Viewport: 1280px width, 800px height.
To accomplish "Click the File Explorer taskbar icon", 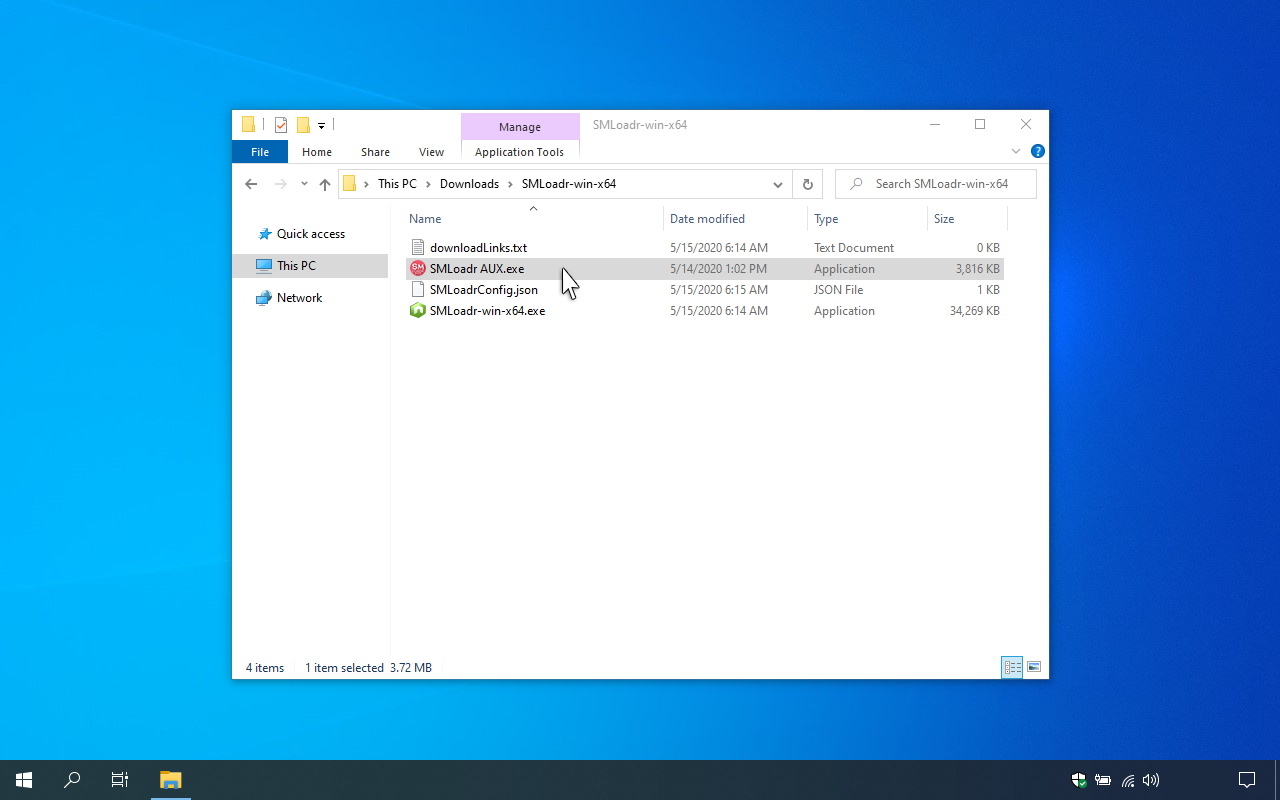I will [x=171, y=780].
